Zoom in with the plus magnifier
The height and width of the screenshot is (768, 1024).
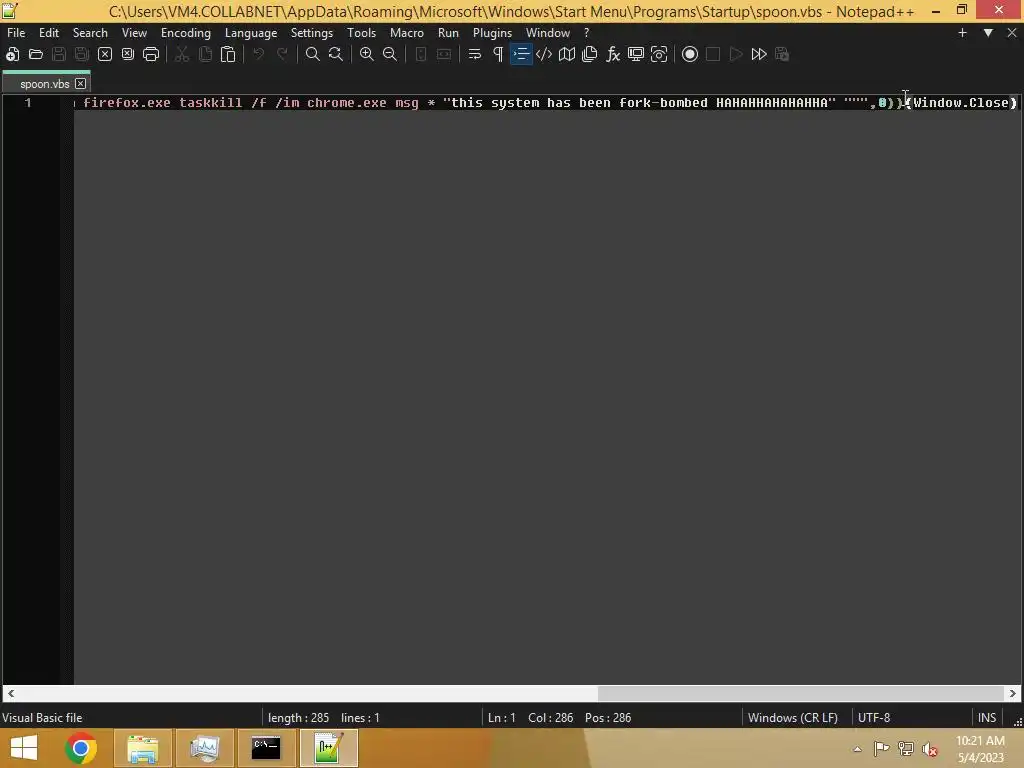coord(366,54)
